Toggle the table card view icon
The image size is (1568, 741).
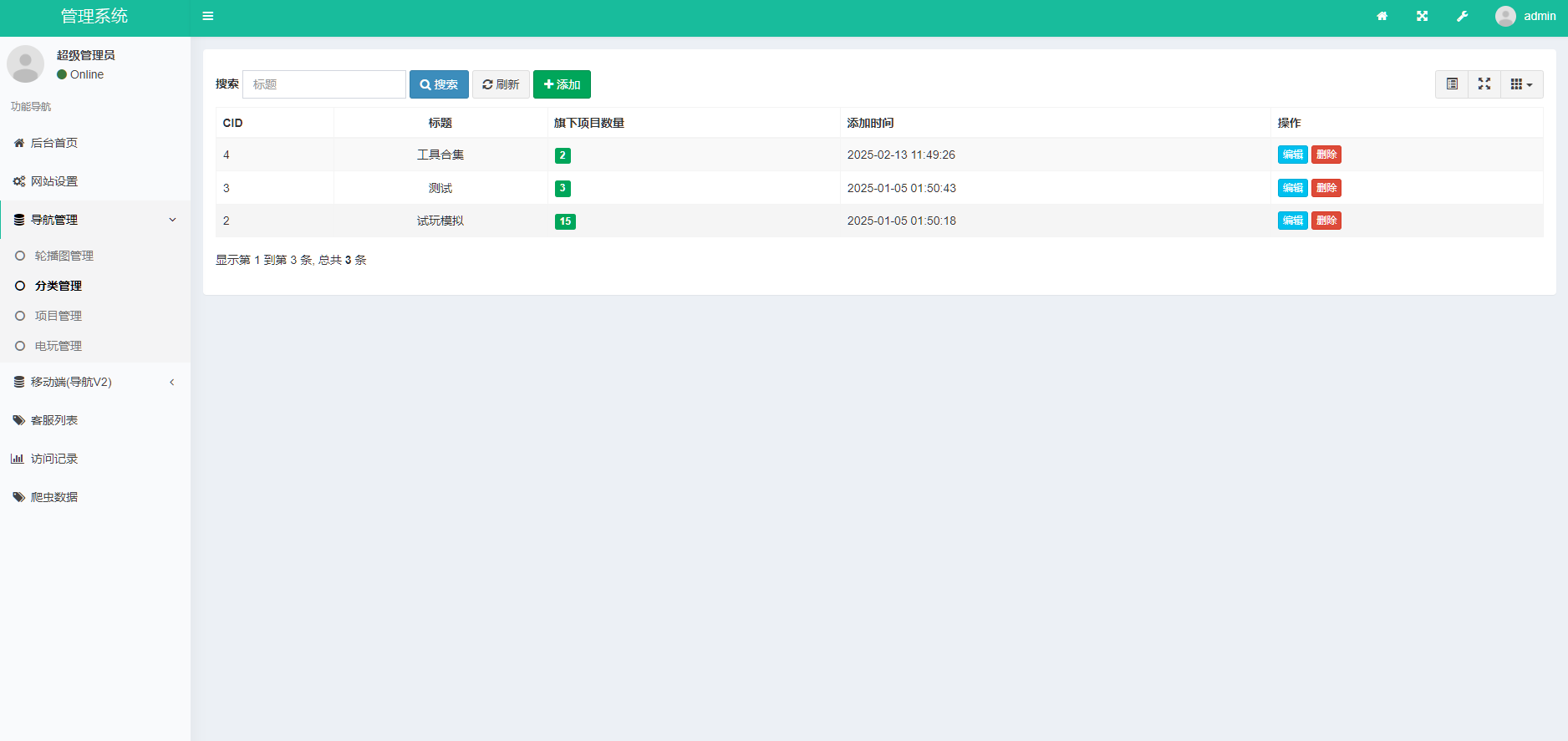(x=1452, y=84)
